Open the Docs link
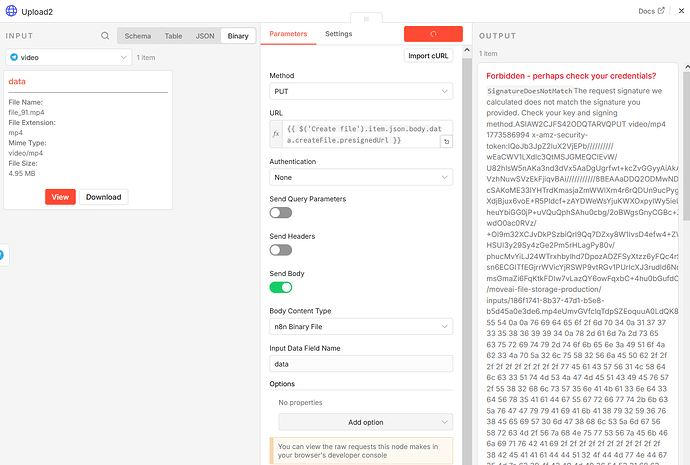 651,11
